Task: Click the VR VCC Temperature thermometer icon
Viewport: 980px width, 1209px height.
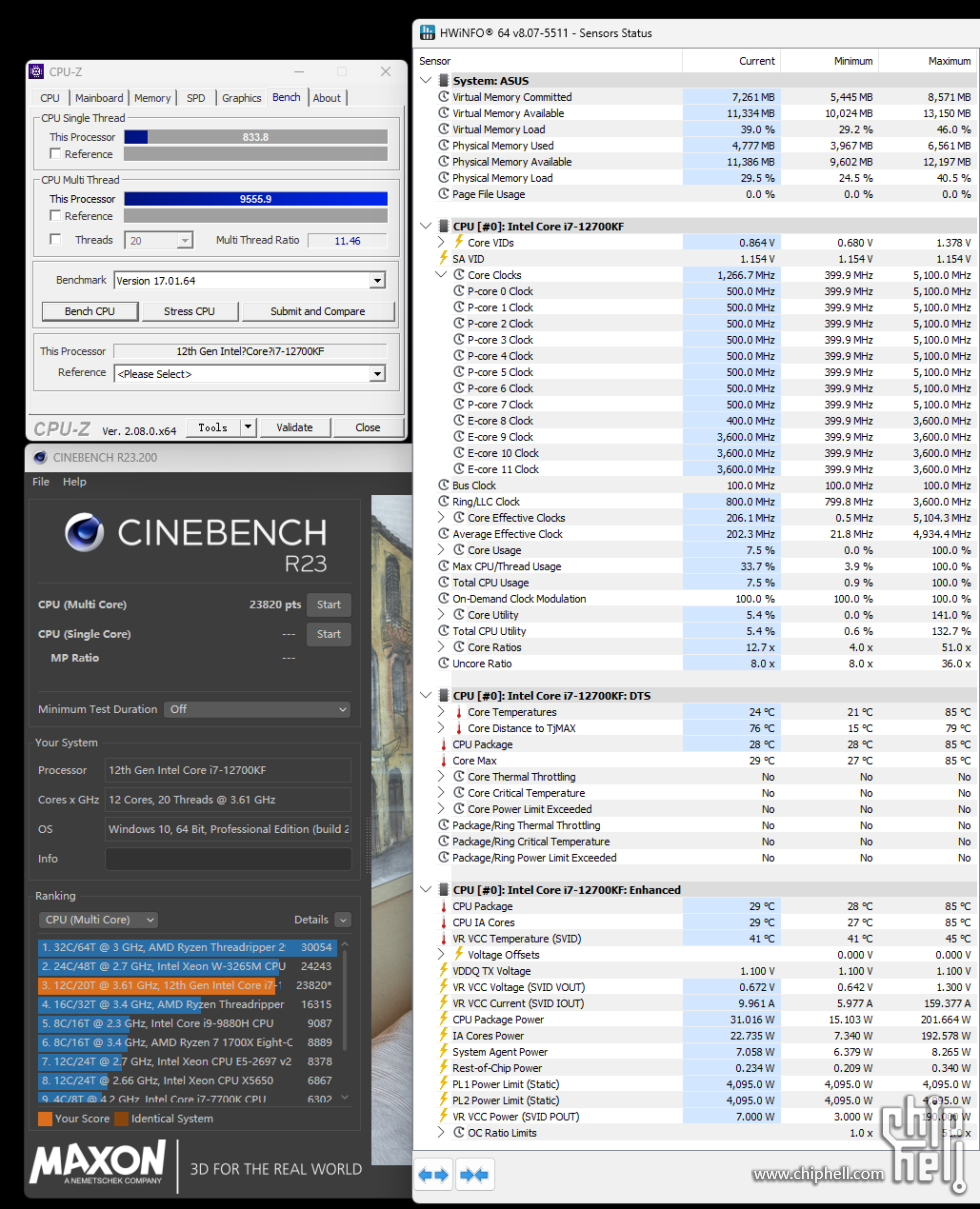Action: [x=444, y=938]
